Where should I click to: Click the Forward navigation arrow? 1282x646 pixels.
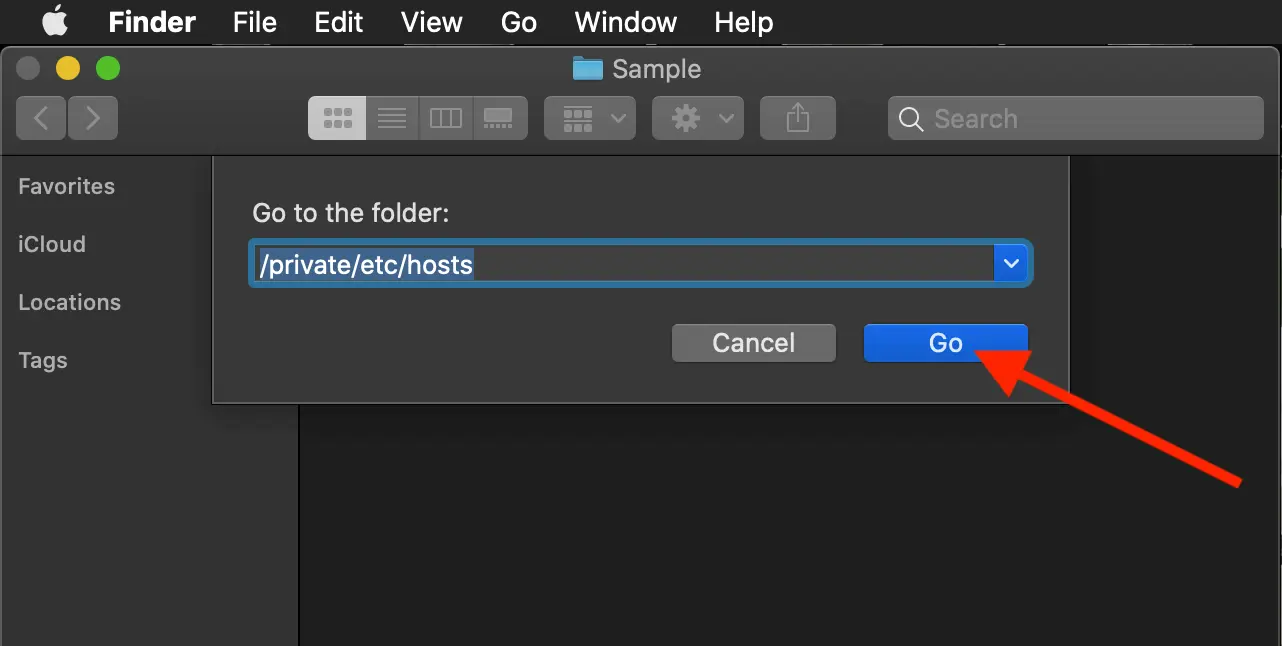click(93, 117)
